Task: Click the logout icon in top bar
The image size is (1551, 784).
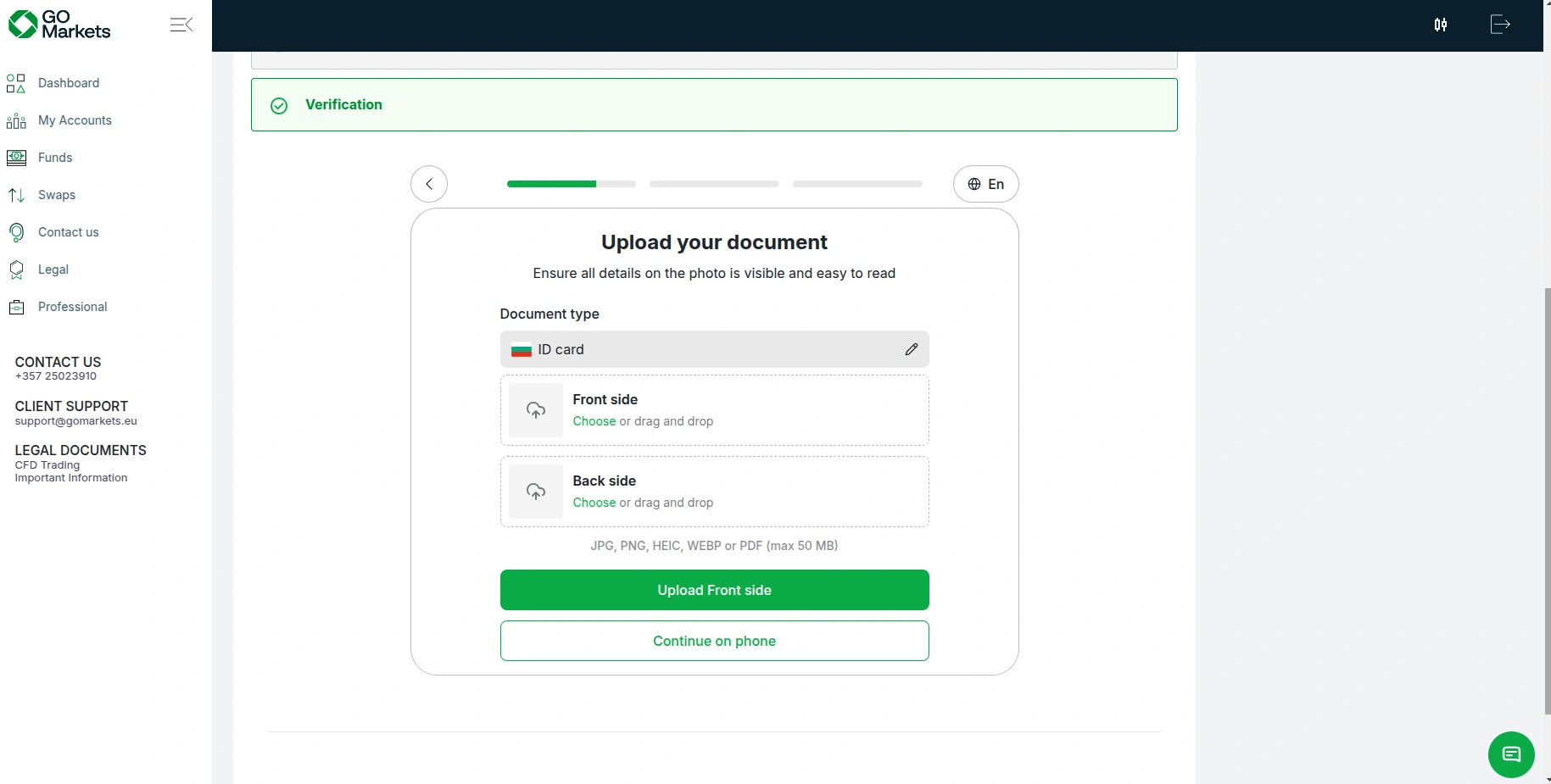Action: (x=1500, y=25)
